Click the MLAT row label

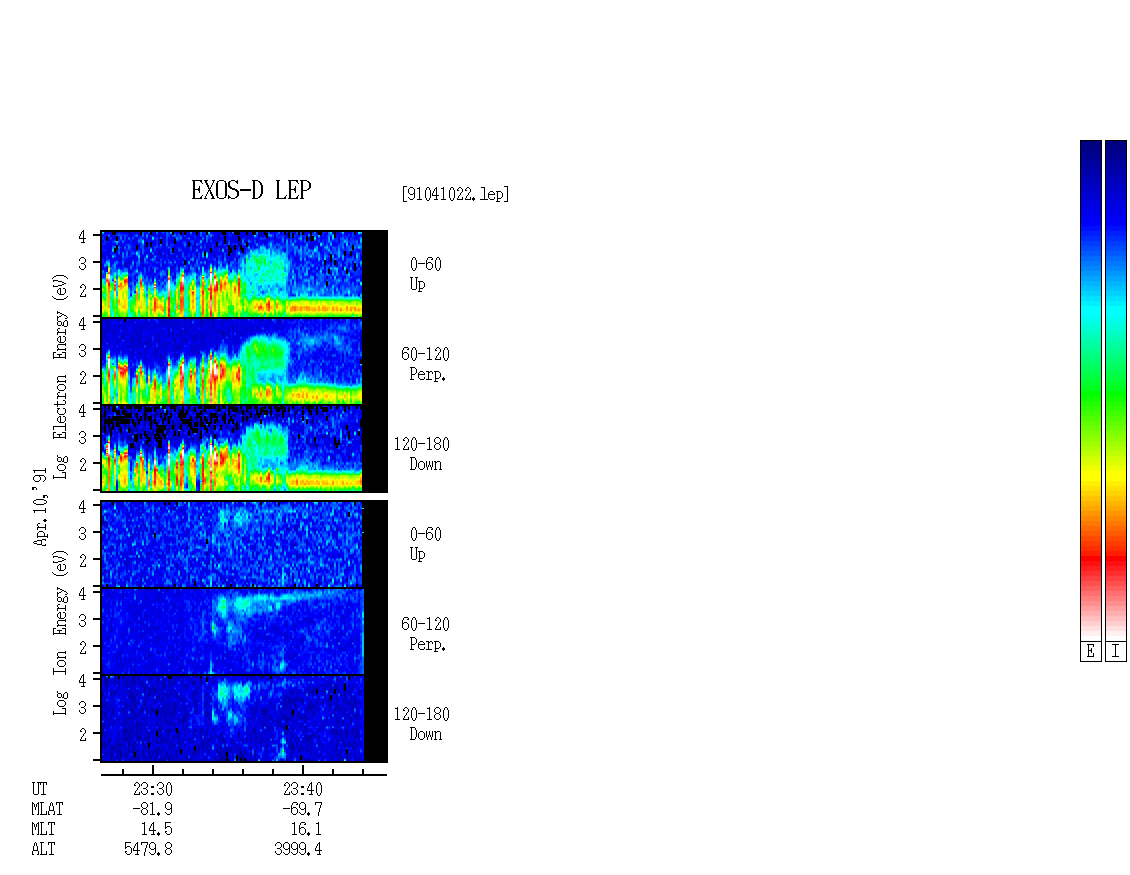pyautogui.click(x=47, y=809)
